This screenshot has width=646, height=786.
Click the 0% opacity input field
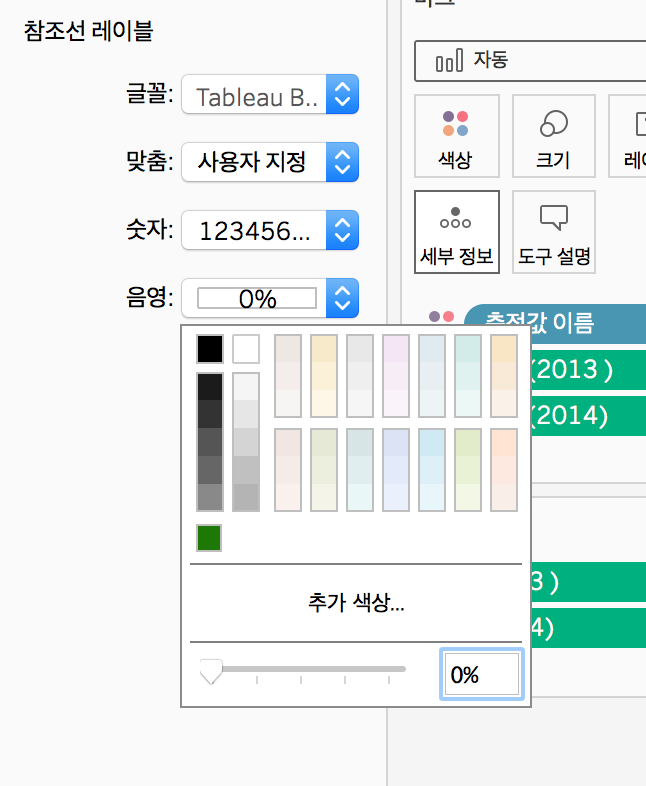tap(482, 674)
